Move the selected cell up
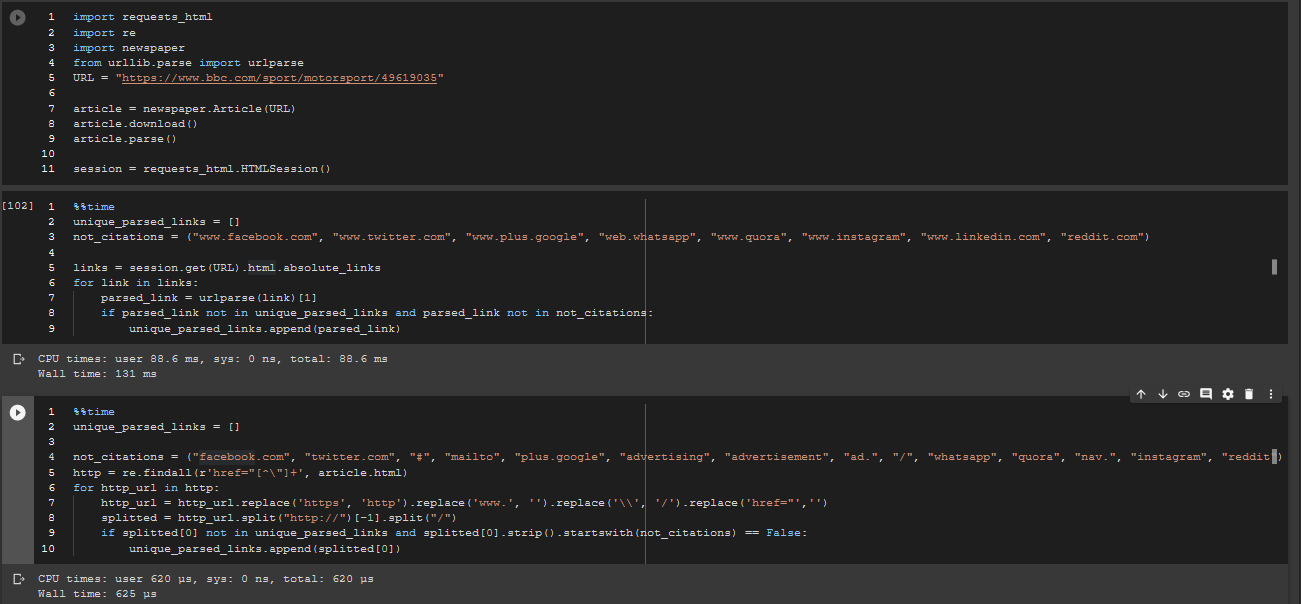1301x604 pixels. point(1141,394)
